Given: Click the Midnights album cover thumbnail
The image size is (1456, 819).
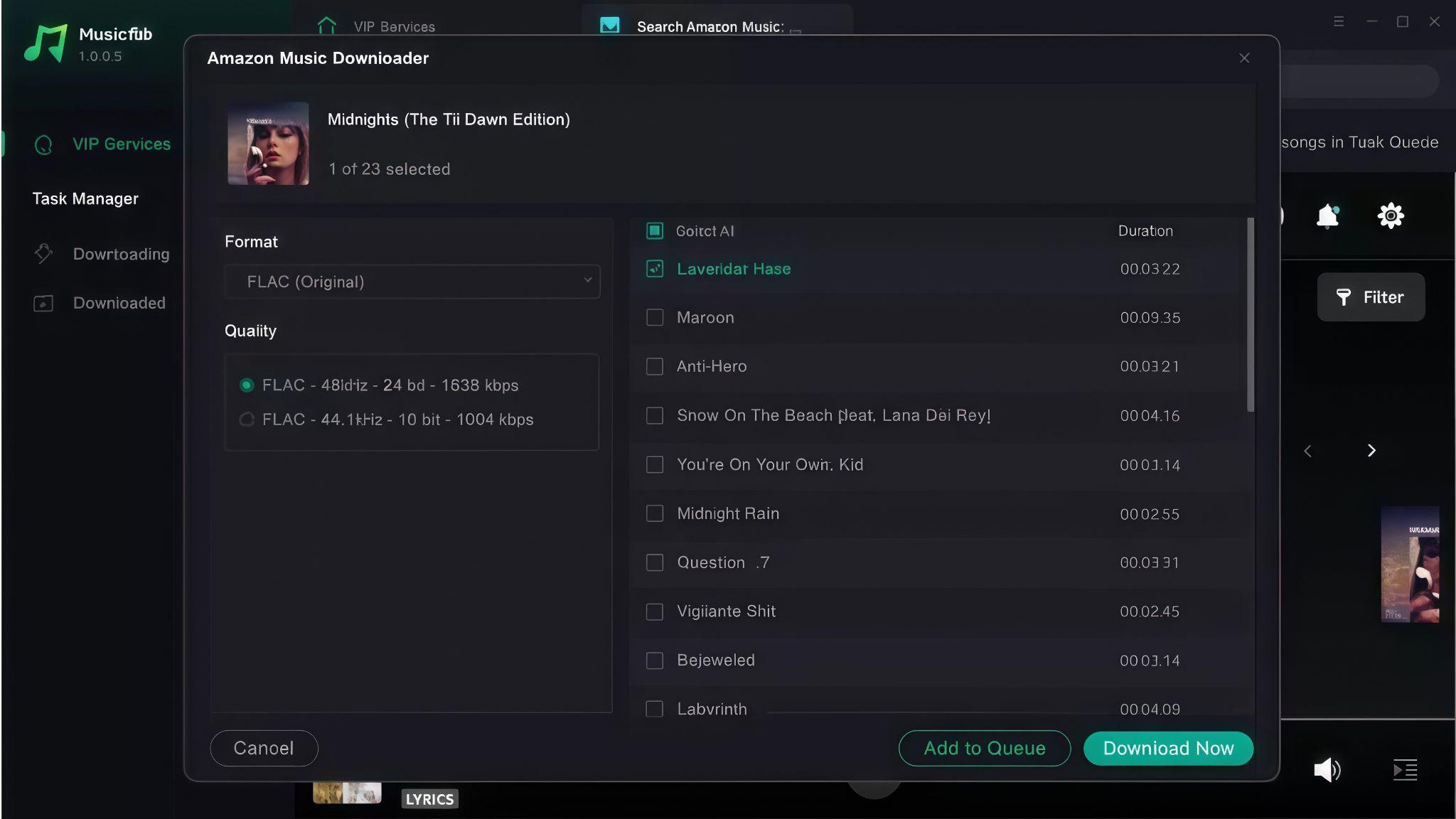Looking at the screenshot, I should [268, 144].
